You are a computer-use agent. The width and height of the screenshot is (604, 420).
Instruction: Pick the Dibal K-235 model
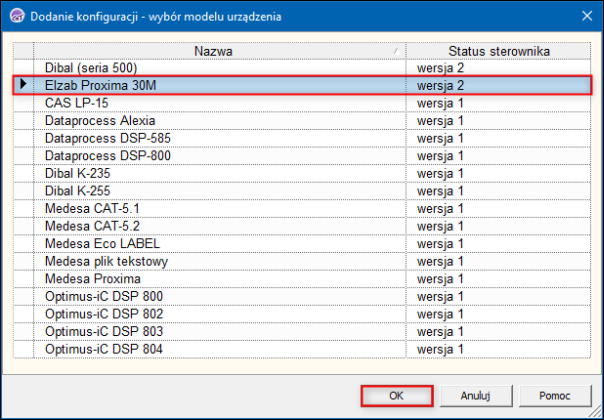[78, 173]
